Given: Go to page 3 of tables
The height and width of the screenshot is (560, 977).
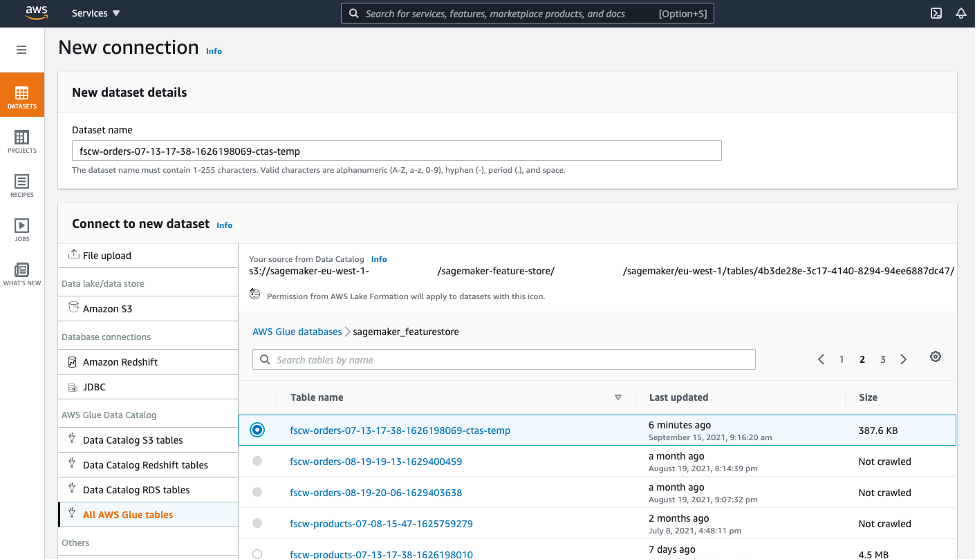Looking at the screenshot, I should [x=882, y=359].
